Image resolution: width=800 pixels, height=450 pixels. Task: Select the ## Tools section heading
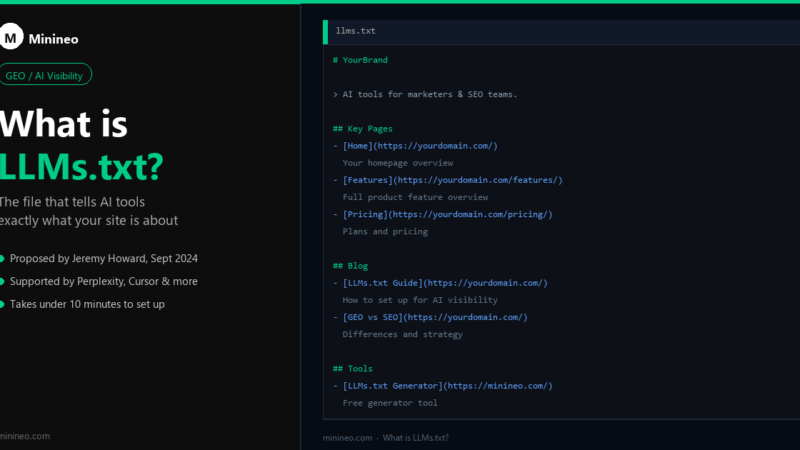353,369
